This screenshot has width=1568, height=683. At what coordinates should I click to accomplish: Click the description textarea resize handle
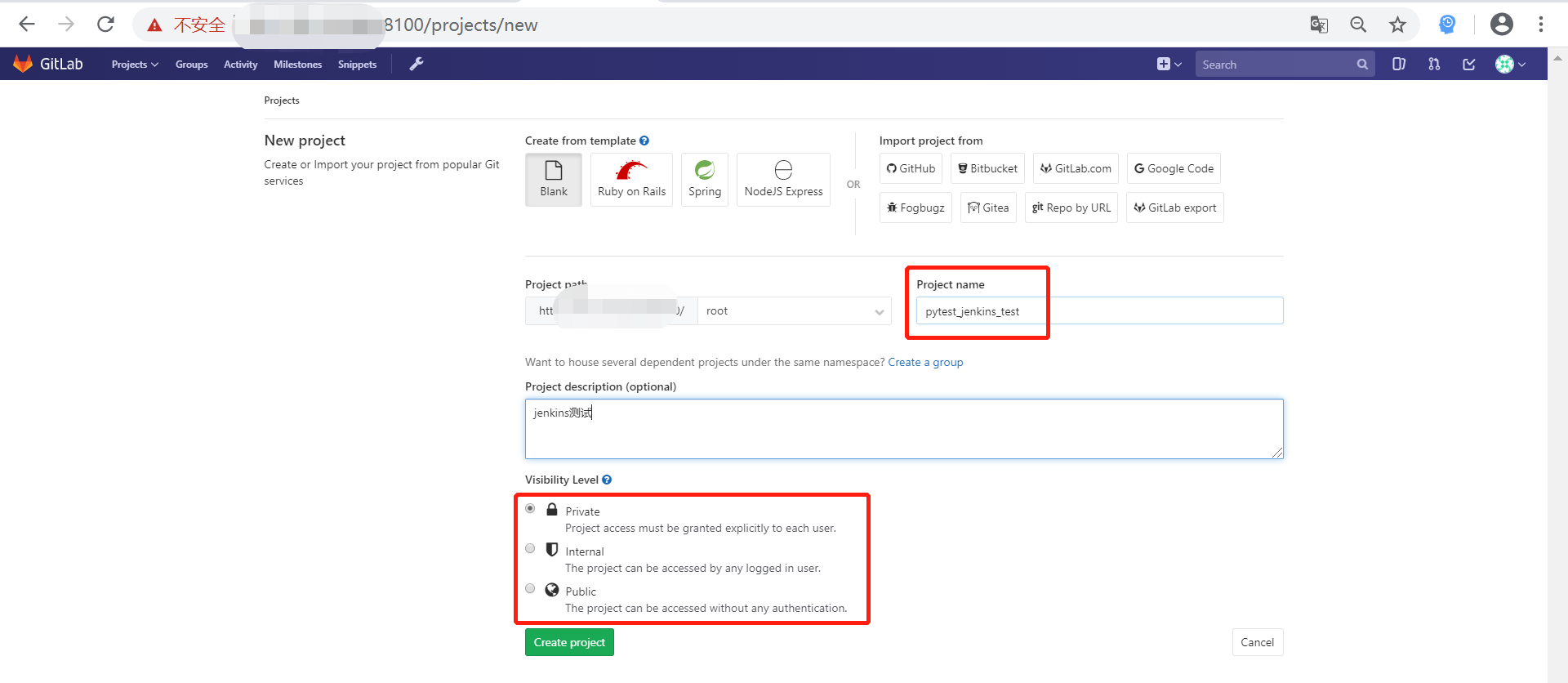pos(1277,453)
